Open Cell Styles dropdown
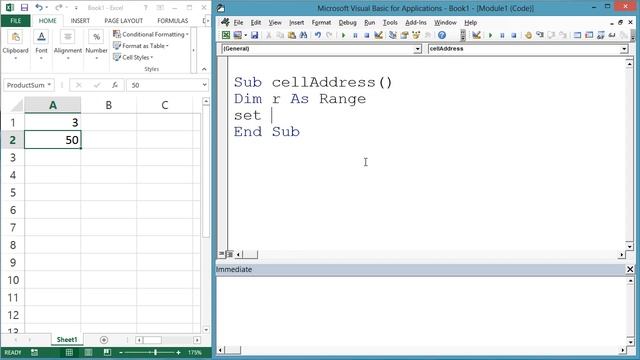This screenshot has width=640, height=360. click(133, 57)
